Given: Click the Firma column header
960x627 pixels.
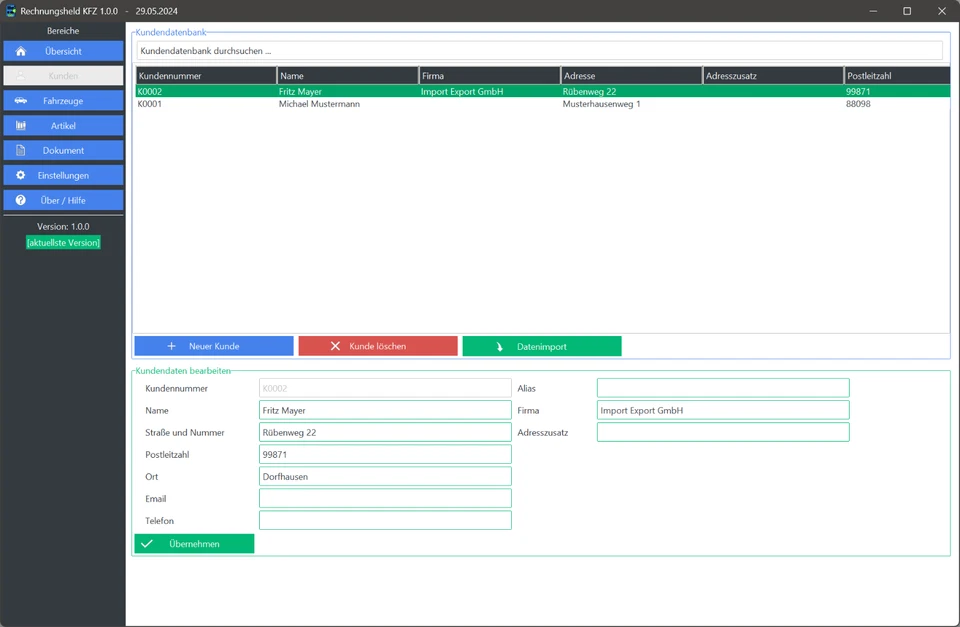Looking at the screenshot, I should tap(489, 76).
